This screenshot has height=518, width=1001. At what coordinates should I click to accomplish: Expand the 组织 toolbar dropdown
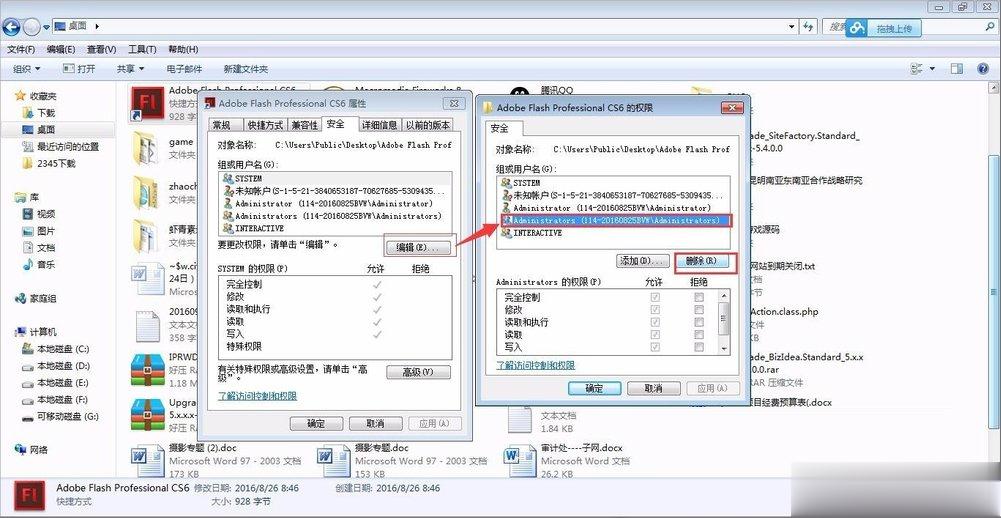(26, 68)
